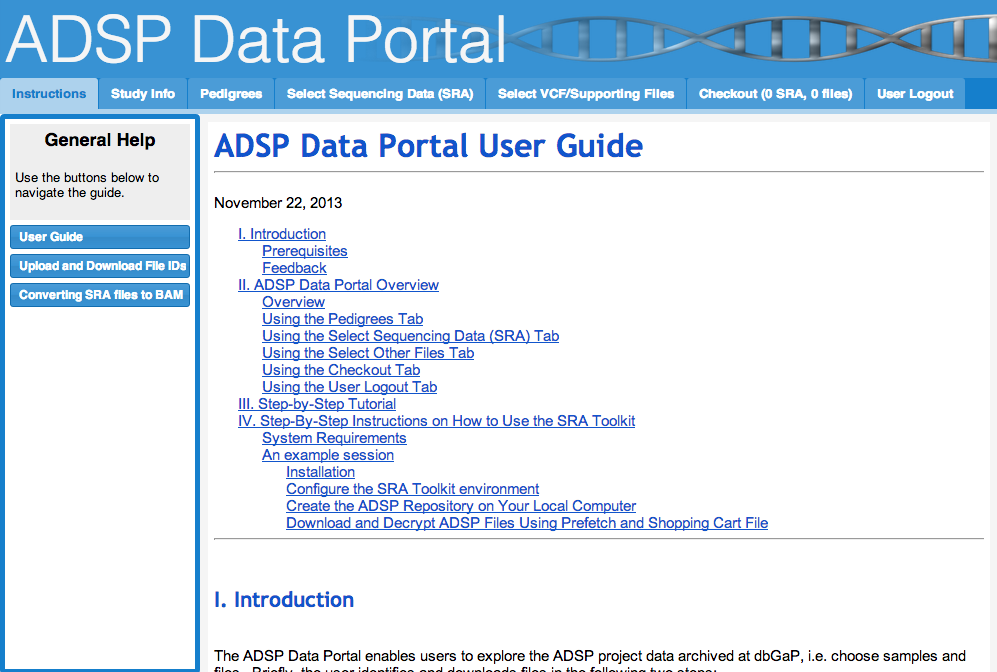Click the User Logout tab
Viewport: 997px width, 672px height.
pos(915,93)
